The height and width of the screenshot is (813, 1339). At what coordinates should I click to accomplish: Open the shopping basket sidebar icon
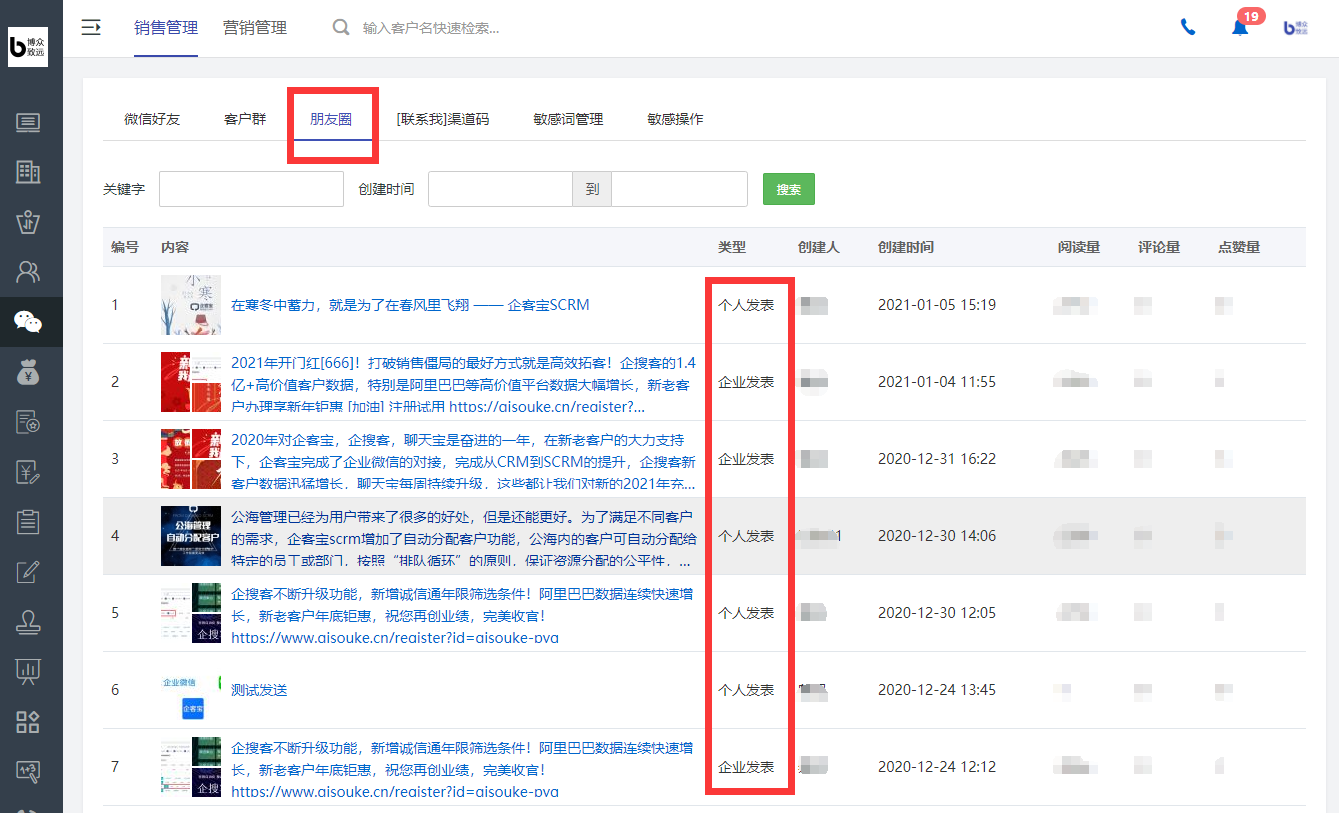(28, 222)
